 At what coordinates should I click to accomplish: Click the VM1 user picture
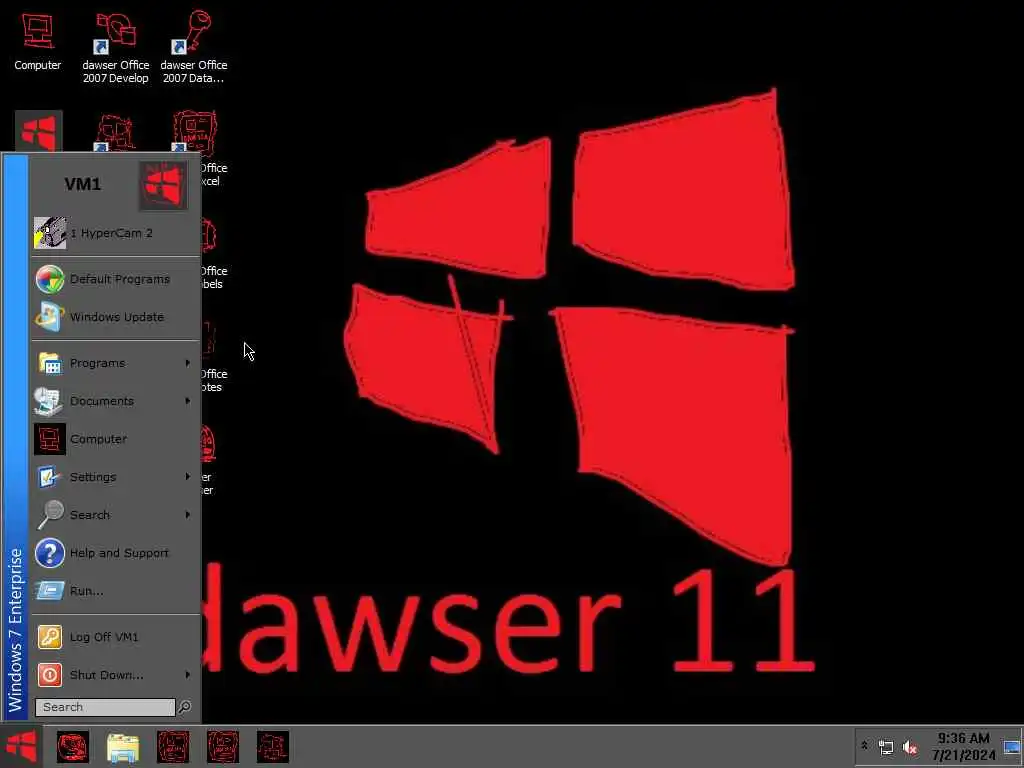pos(163,186)
